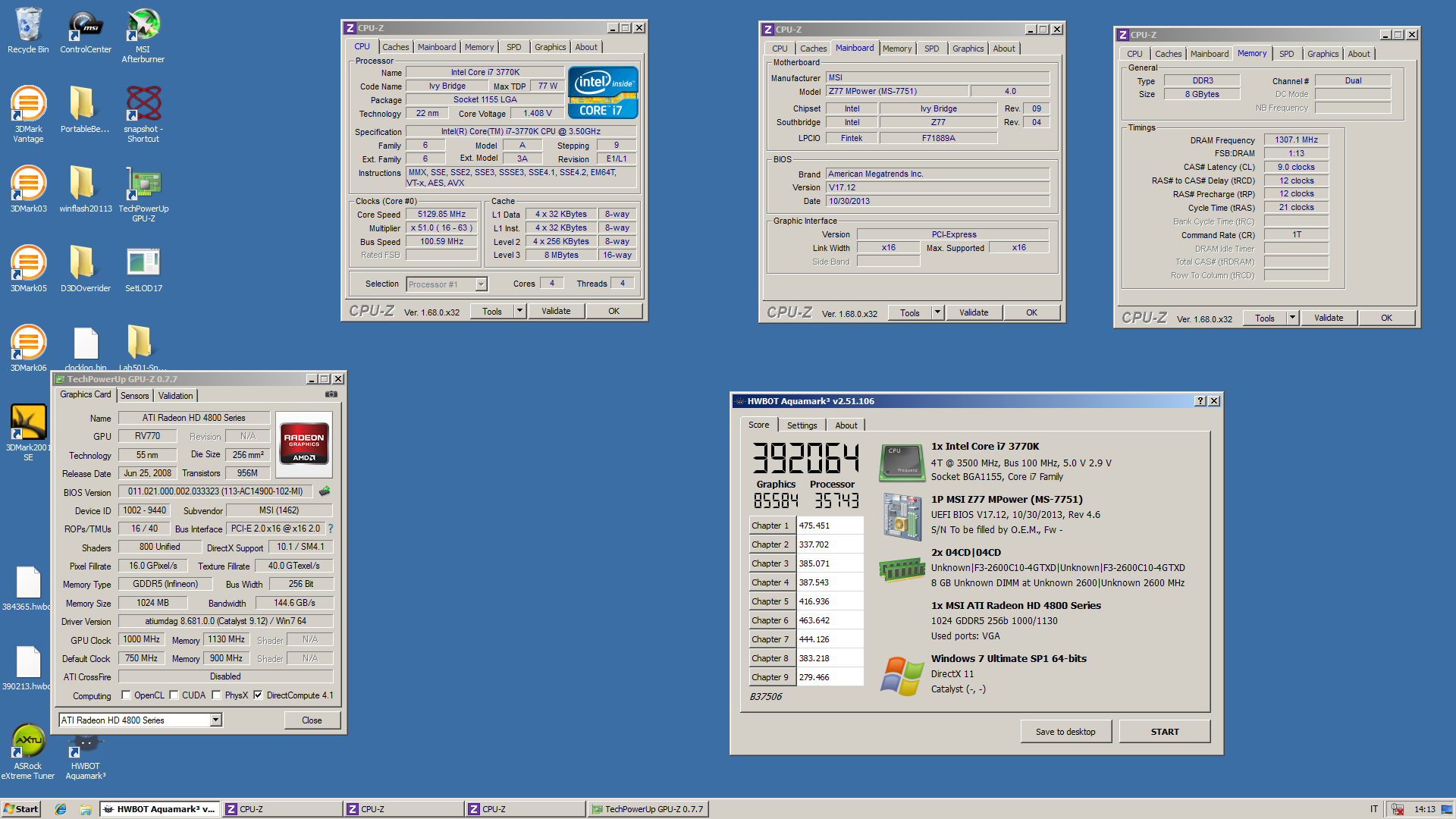Click the GPU-Z Close button
Viewport: 1456px width, 819px height.
click(x=312, y=720)
